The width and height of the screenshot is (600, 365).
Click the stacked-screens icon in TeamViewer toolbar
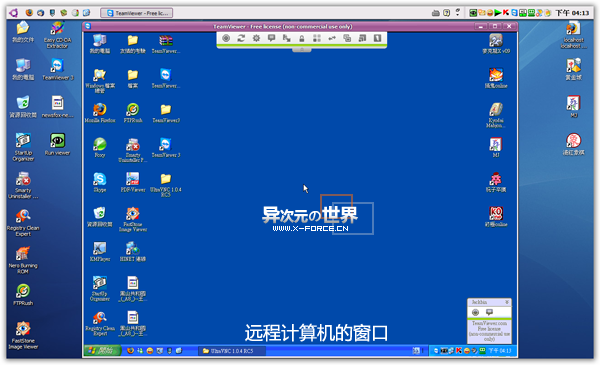pyautogui.click(x=362, y=38)
